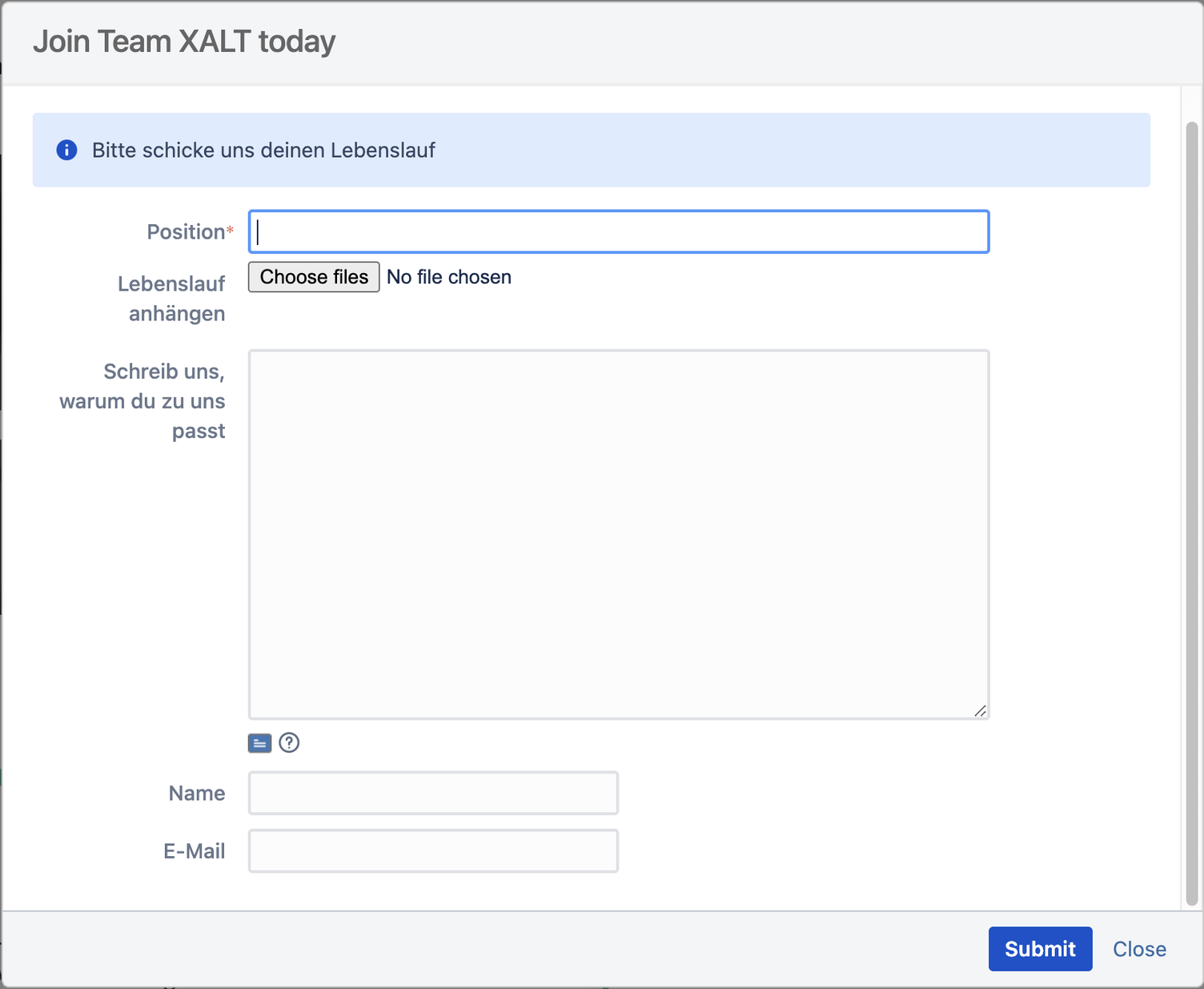Click the dialog vertical scrollbar
Viewport: 1204px width, 989px height.
(1191, 513)
